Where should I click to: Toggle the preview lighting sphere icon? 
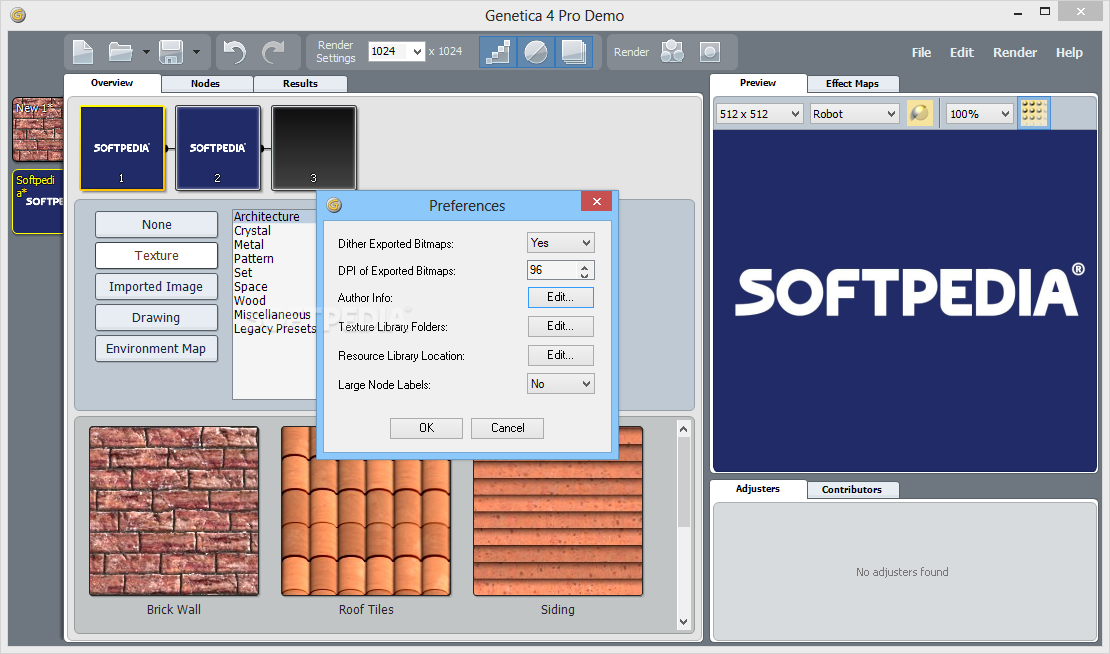[x=920, y=113]
